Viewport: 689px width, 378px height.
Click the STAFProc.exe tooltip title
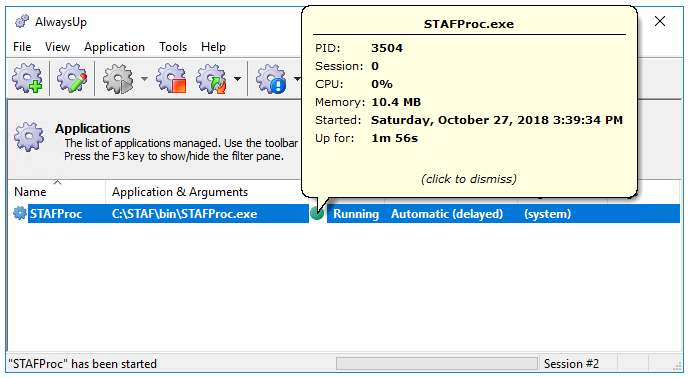[x=469, y=24]
